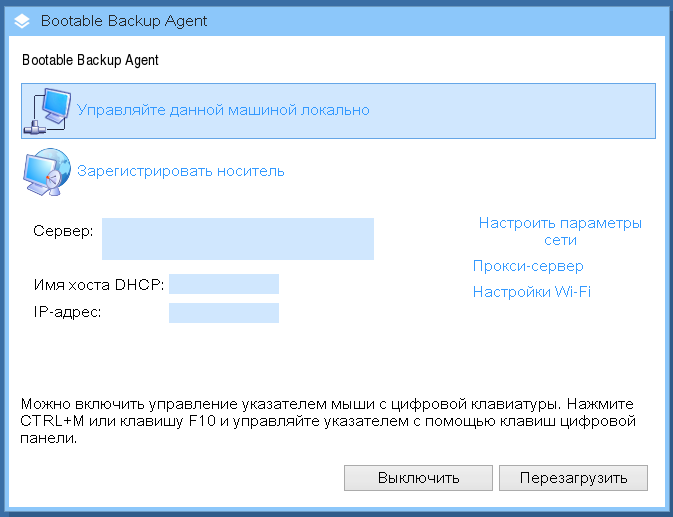The height and width of the screenshot is (517, 673).
Task: Click empty area of highlighted local management row
Action: 511,111
